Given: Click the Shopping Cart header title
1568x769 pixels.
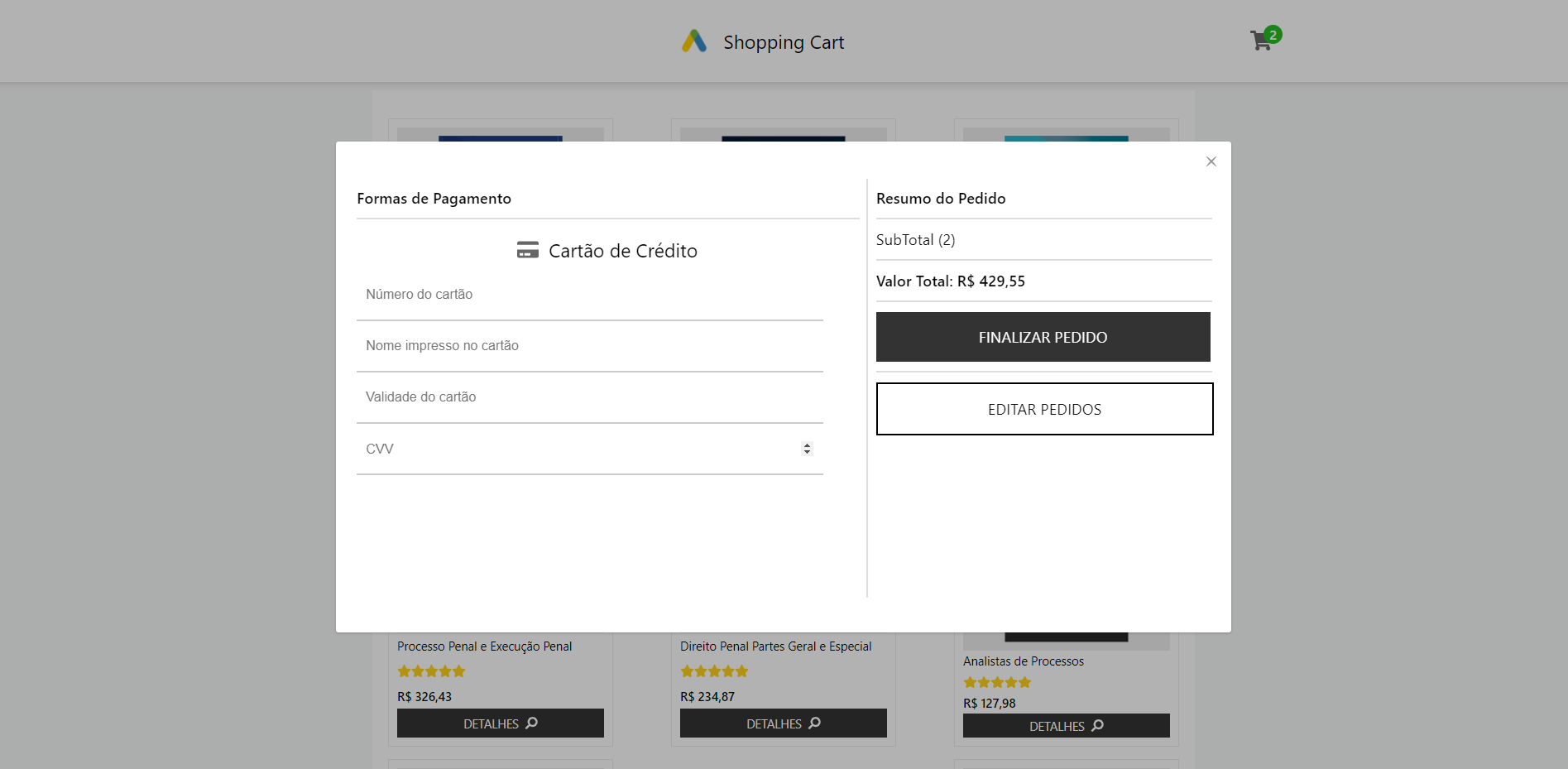Looking at the screenshot, I should (x=784, y=42).
